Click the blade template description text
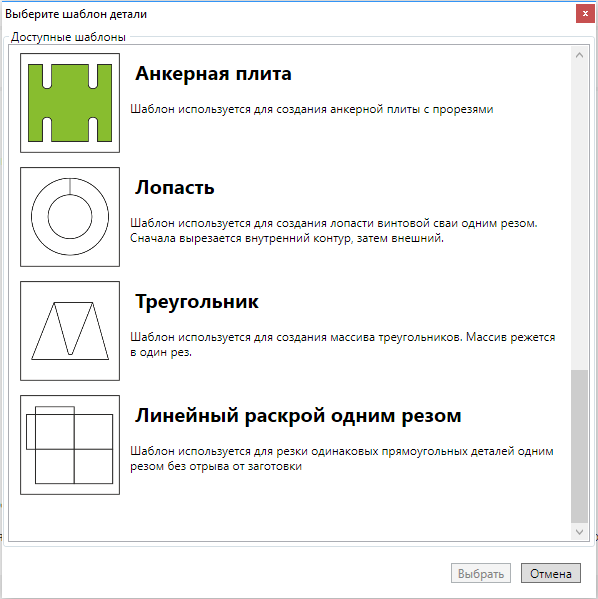The image size is (598, 599). 334,230
